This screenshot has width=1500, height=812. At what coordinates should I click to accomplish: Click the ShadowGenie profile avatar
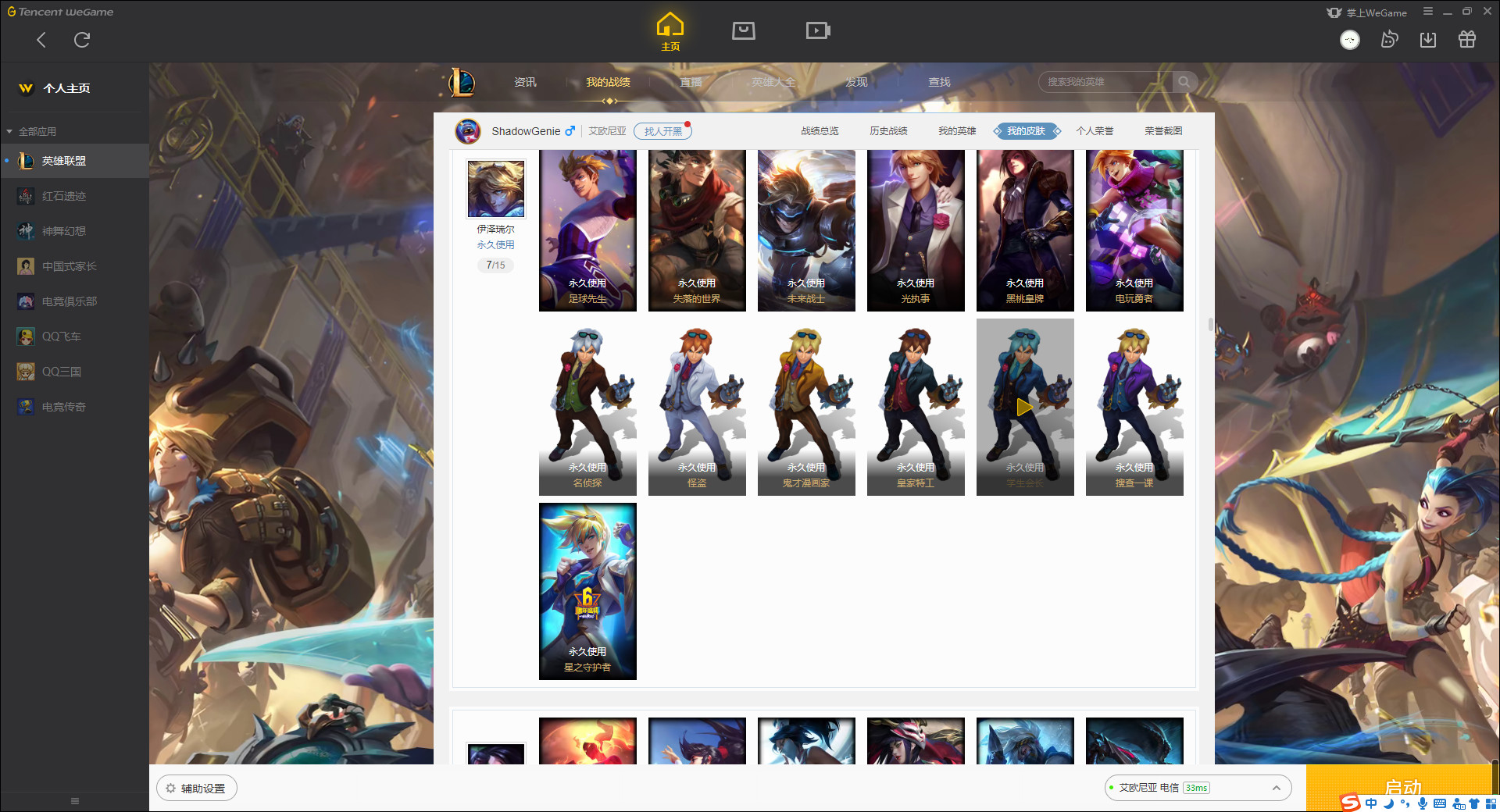[x=468, y=131]
